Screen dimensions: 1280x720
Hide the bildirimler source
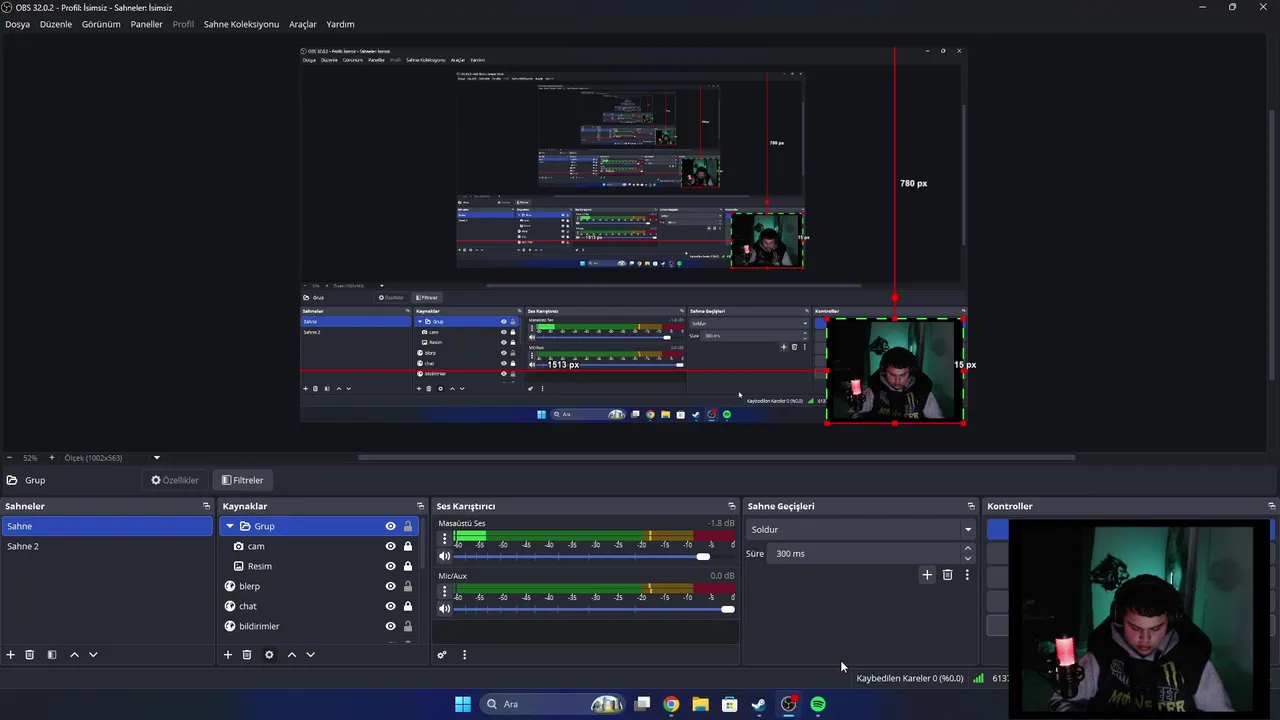click(x=391, y=626)
